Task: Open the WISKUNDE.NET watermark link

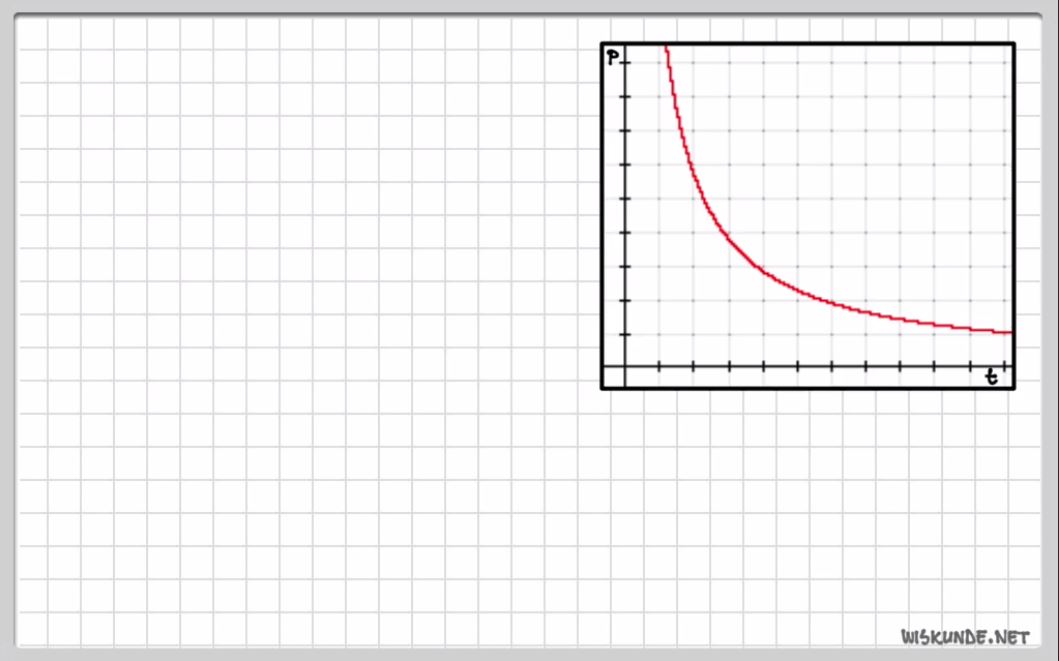Action: [x=965, y=636]
